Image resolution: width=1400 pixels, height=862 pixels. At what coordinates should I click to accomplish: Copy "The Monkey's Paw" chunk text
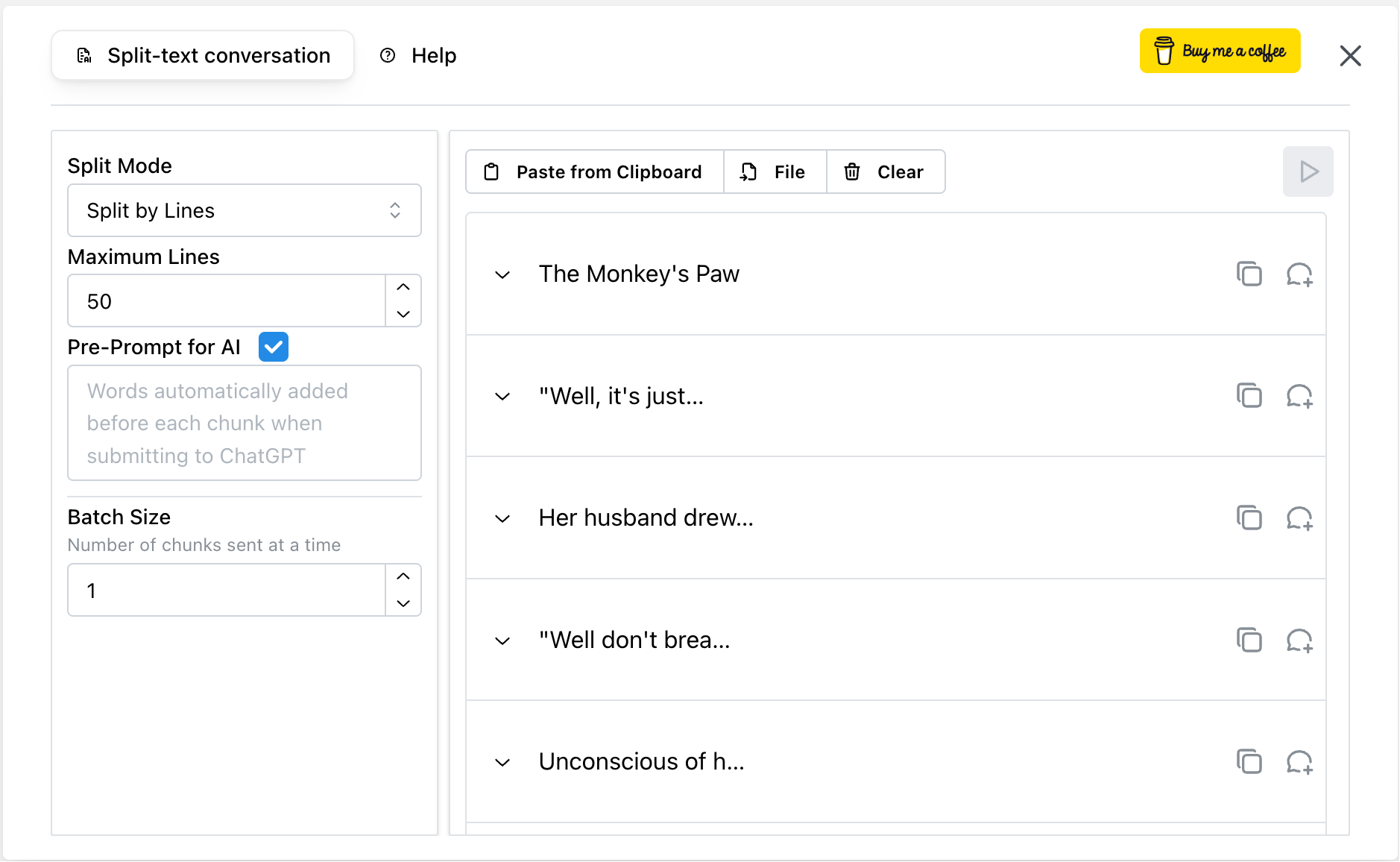1249,274
